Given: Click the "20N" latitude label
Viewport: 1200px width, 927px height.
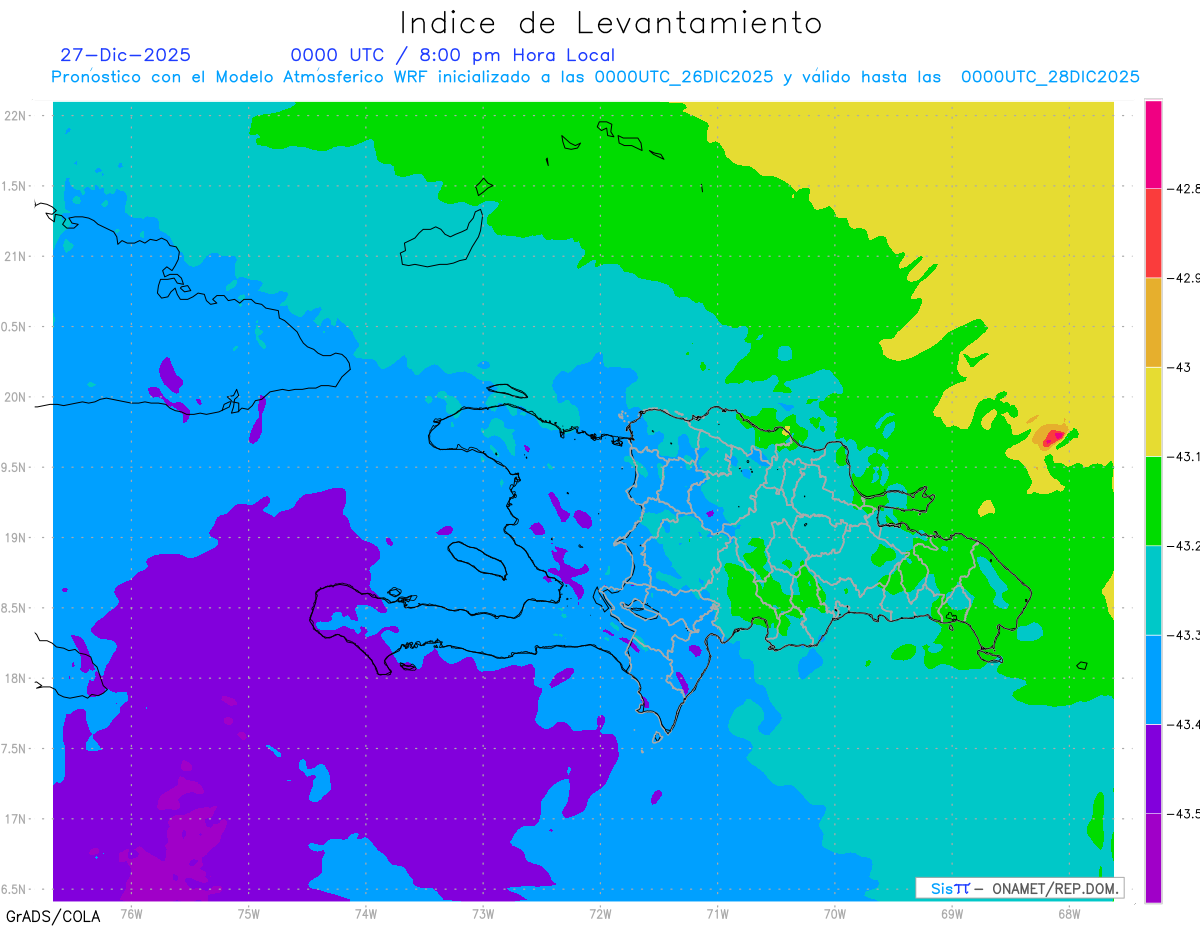Looking at the screenshot, I should click(16, 397).
